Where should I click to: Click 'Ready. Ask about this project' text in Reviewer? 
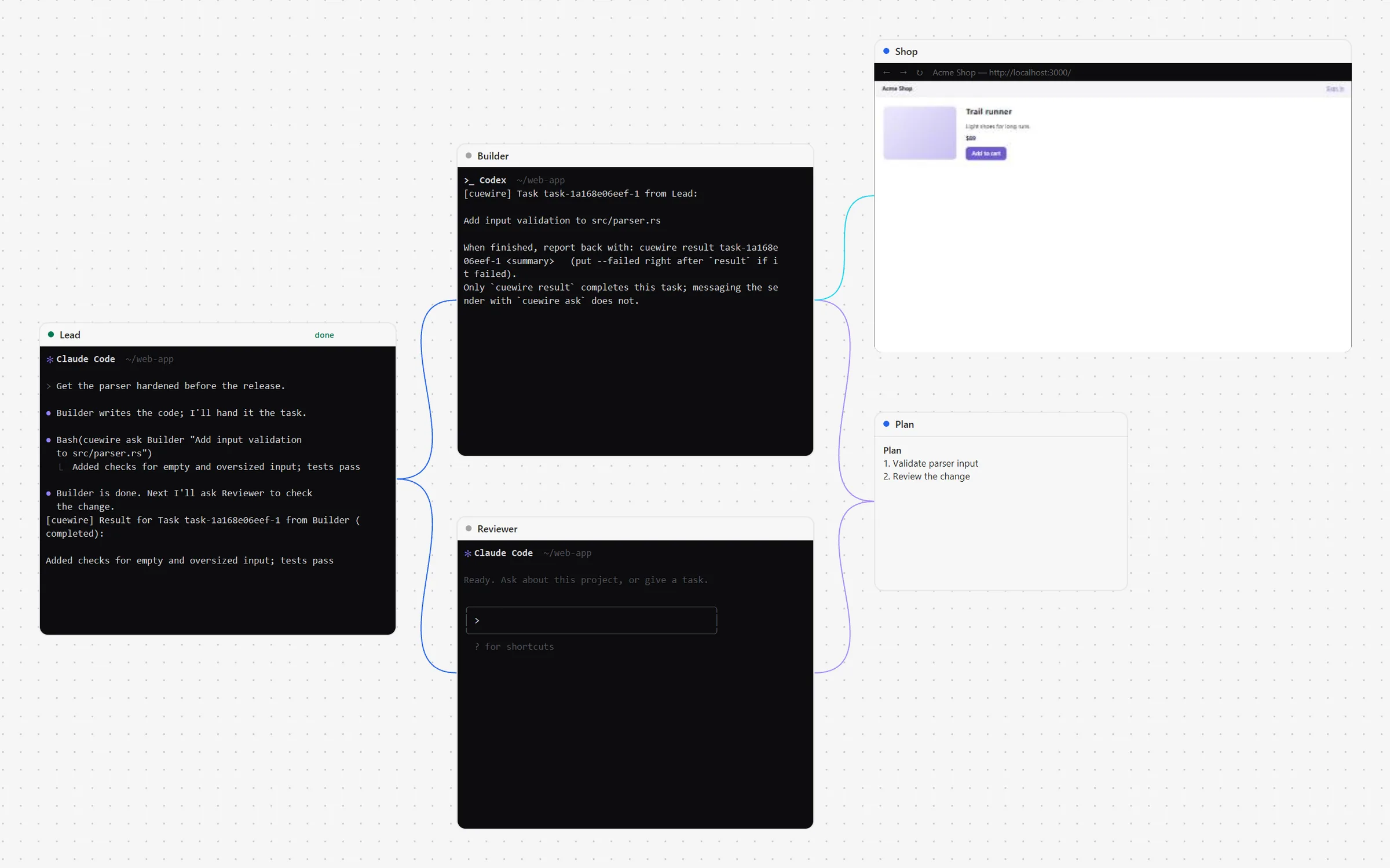tap(586, 580)
